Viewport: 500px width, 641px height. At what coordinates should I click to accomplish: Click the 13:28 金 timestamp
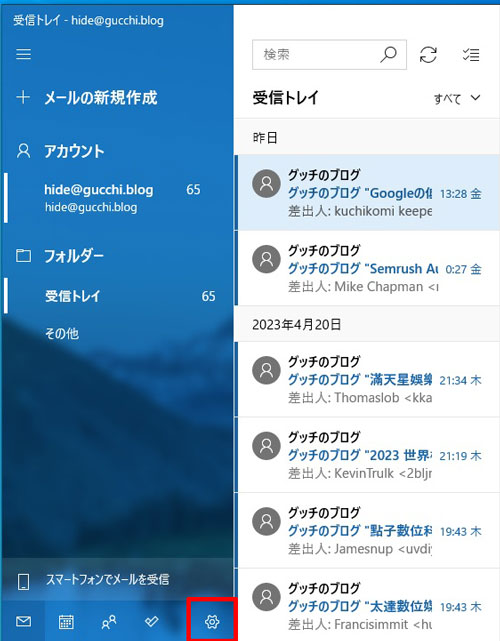point(461,194)
